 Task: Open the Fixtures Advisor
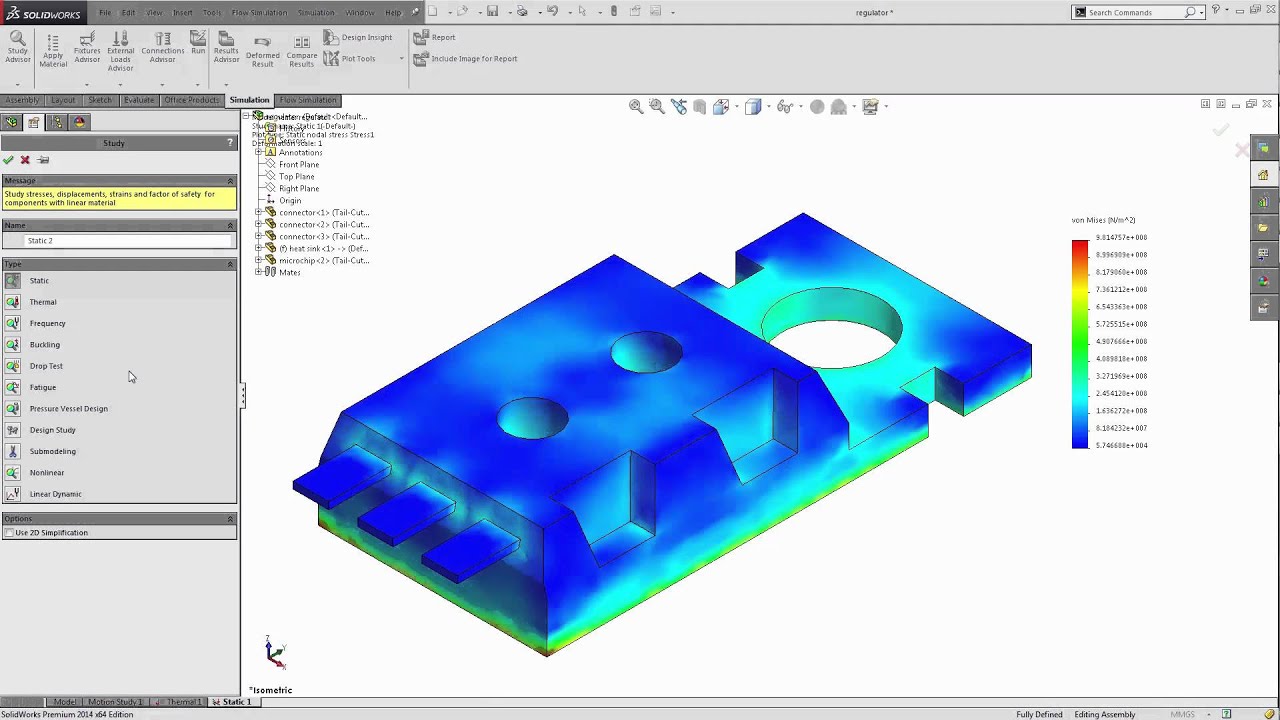click(x=87, y=47)
